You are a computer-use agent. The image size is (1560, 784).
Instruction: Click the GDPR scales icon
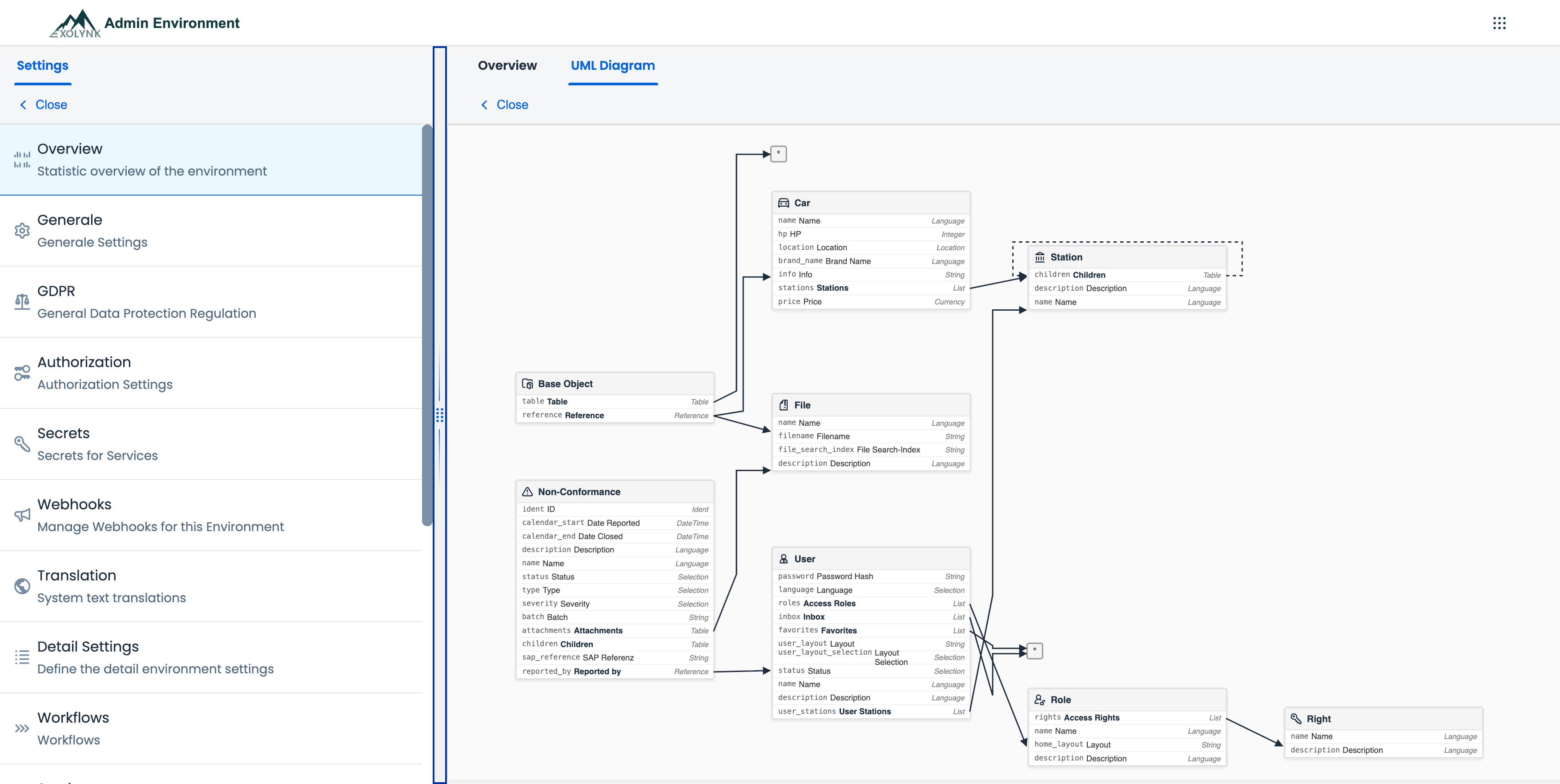point(22,301)
